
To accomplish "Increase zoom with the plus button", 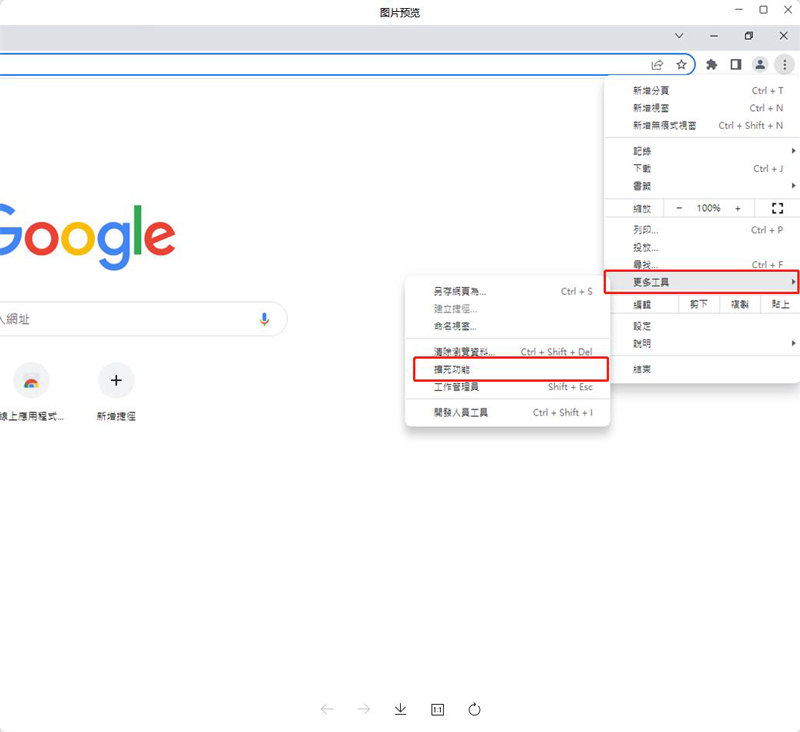I will click(x=738, y=208).
